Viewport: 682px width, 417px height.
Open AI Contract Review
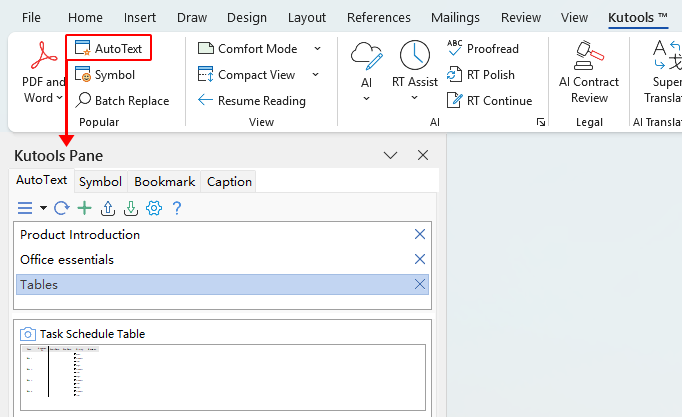[x=589, y=72]
